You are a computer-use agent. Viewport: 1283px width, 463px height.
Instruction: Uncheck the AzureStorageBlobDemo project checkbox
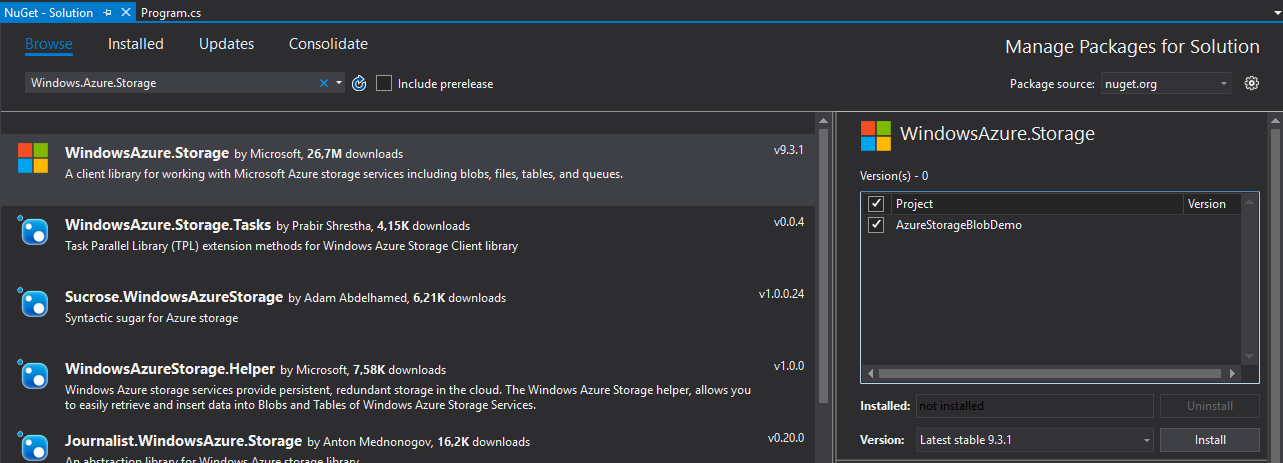877,225
